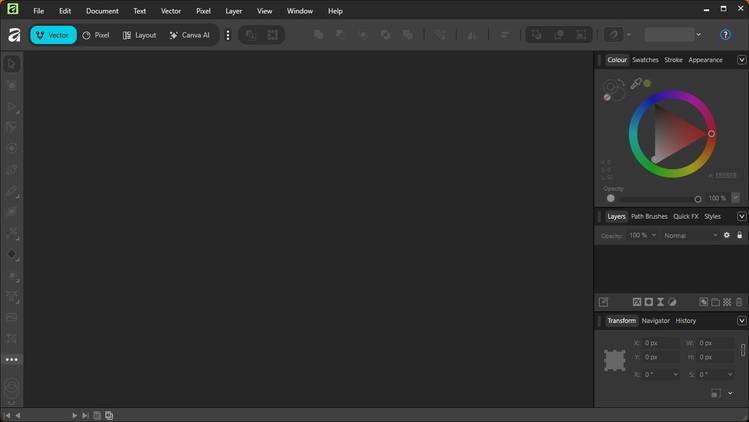The image size is (749, 422).
Task: Click the next page play arrow
Action: [74, 416]
